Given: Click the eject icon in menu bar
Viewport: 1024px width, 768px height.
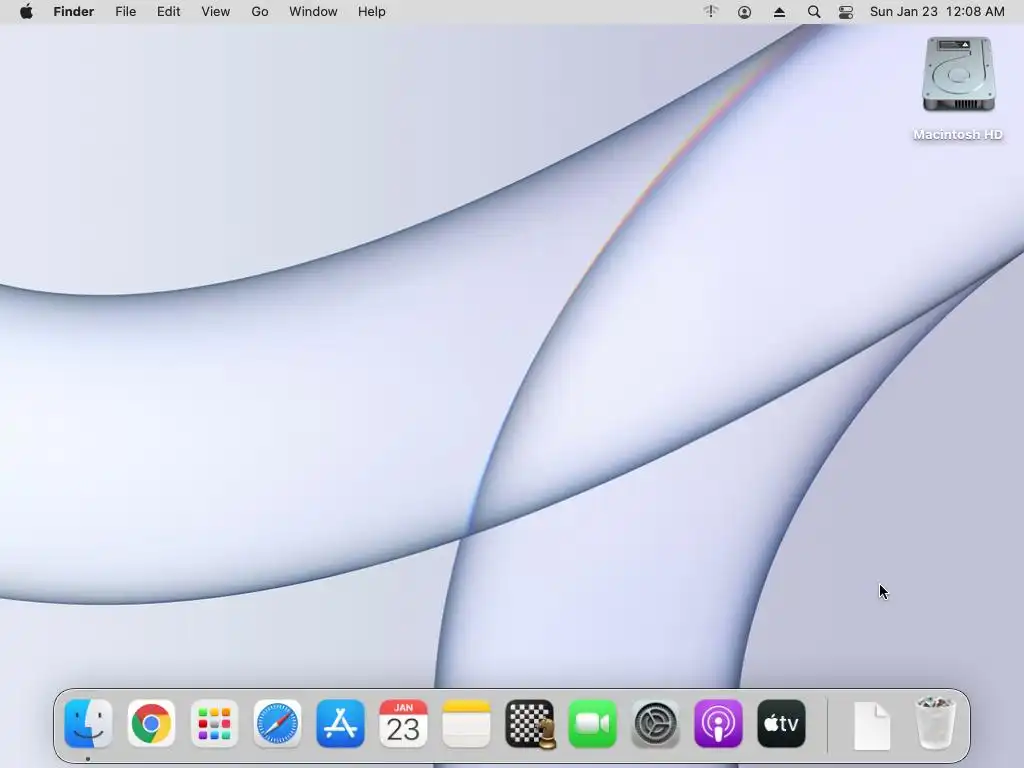Looking at the screenshot, I should [x=779, y=12].
